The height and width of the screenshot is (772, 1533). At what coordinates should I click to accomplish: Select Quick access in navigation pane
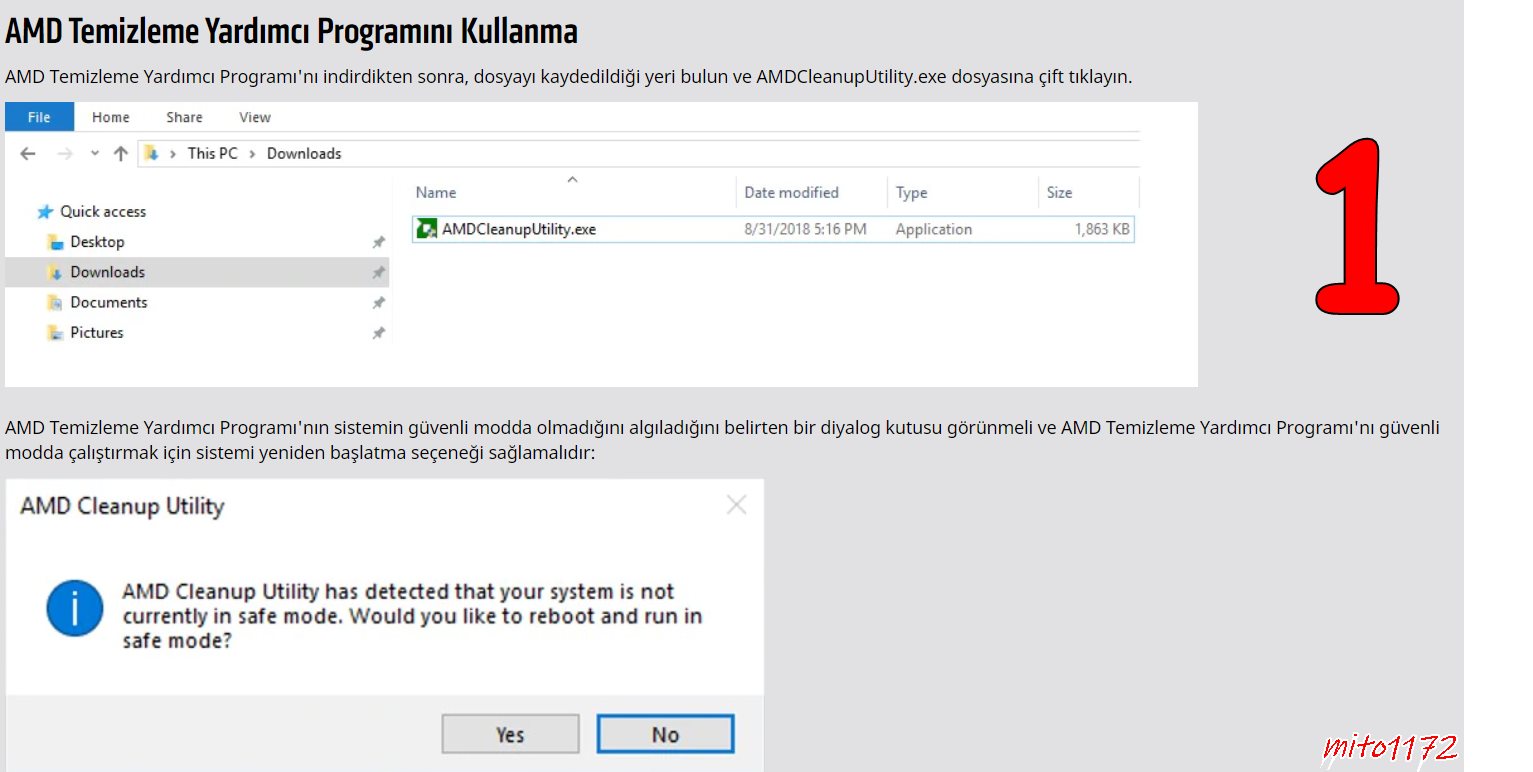click(103, 212)
